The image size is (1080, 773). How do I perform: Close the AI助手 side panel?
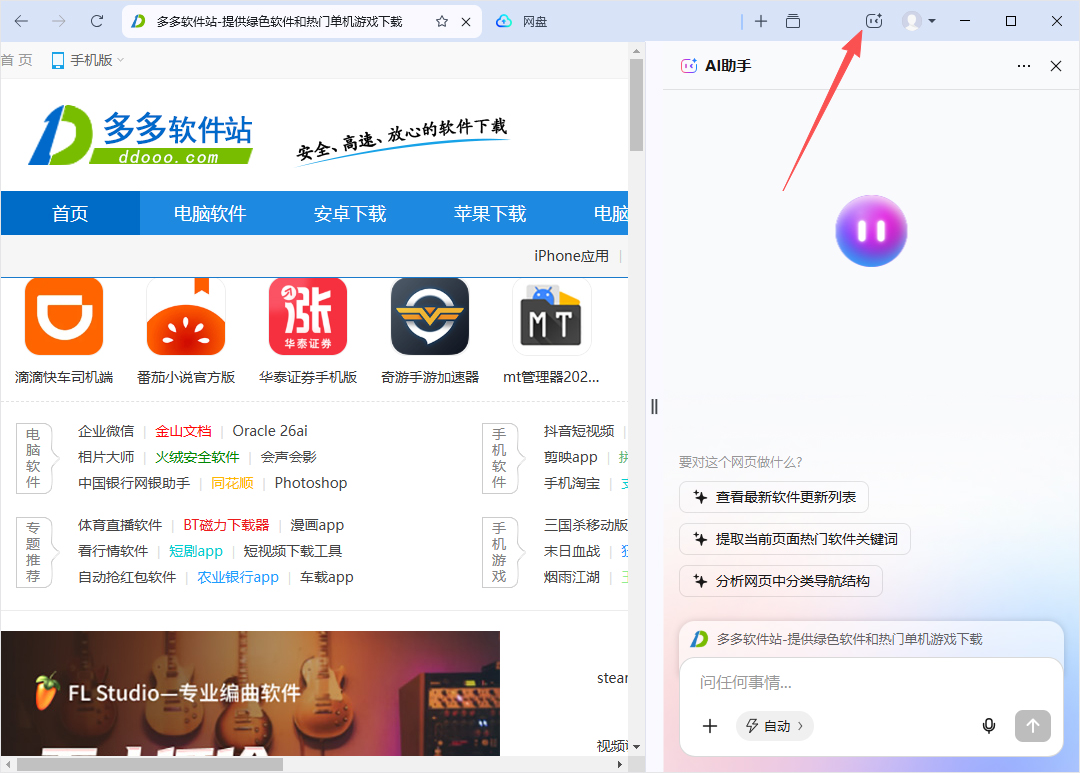point(1056,66)
